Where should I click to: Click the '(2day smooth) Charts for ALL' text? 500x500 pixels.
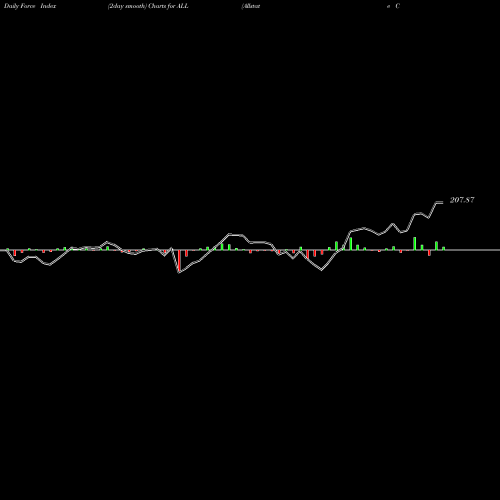[x=148, y=6]
